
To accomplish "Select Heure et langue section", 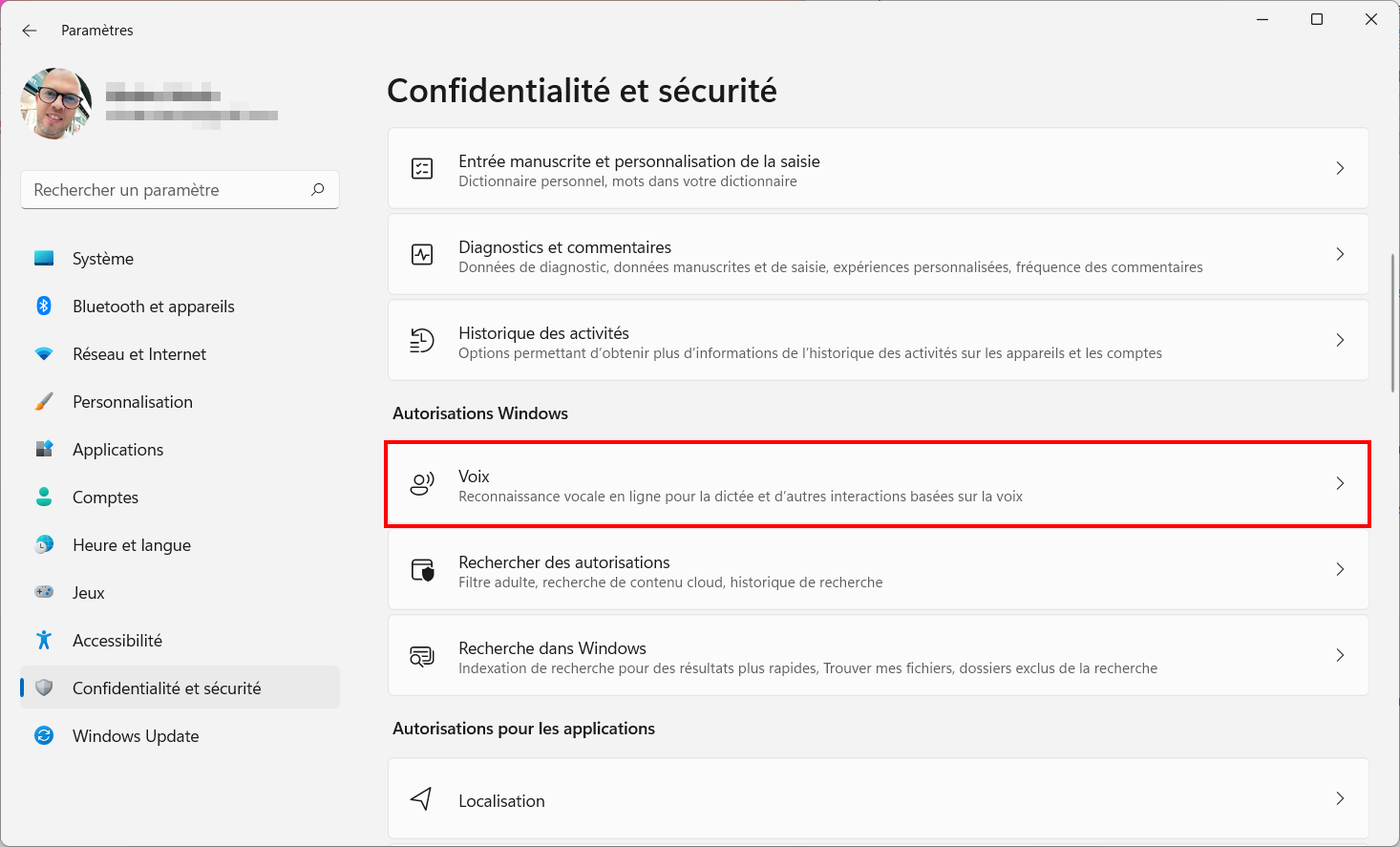I will [x=180, y=545].
